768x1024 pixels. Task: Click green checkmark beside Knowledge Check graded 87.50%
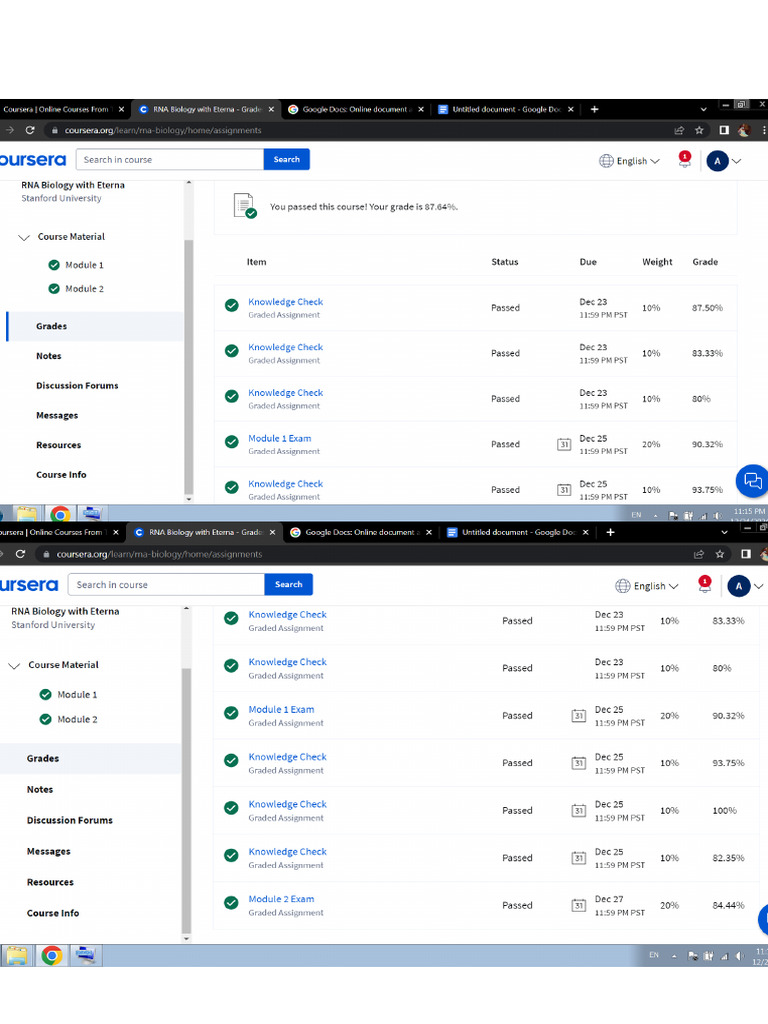(231, 307)
